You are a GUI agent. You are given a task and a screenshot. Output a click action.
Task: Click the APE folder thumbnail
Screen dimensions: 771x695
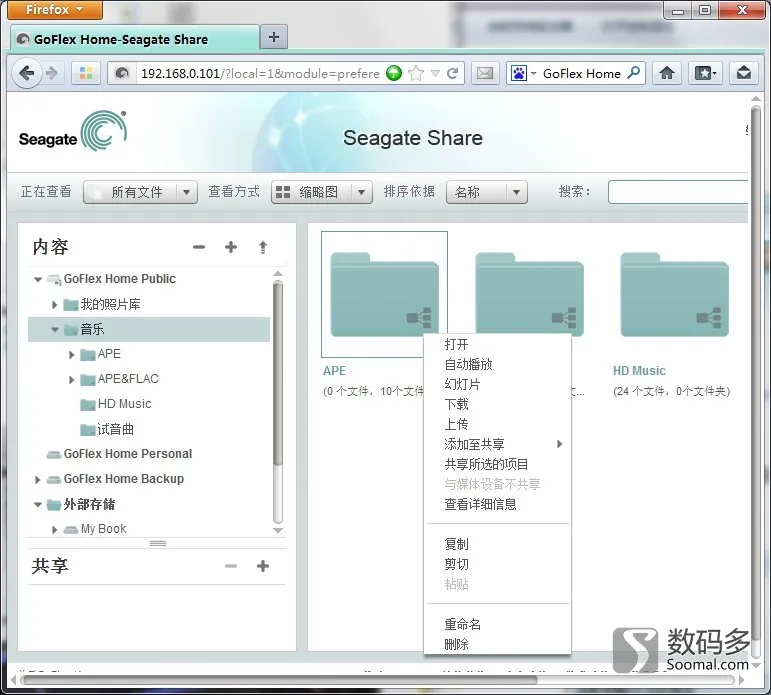pyautogui.click(x=385, y=295)
